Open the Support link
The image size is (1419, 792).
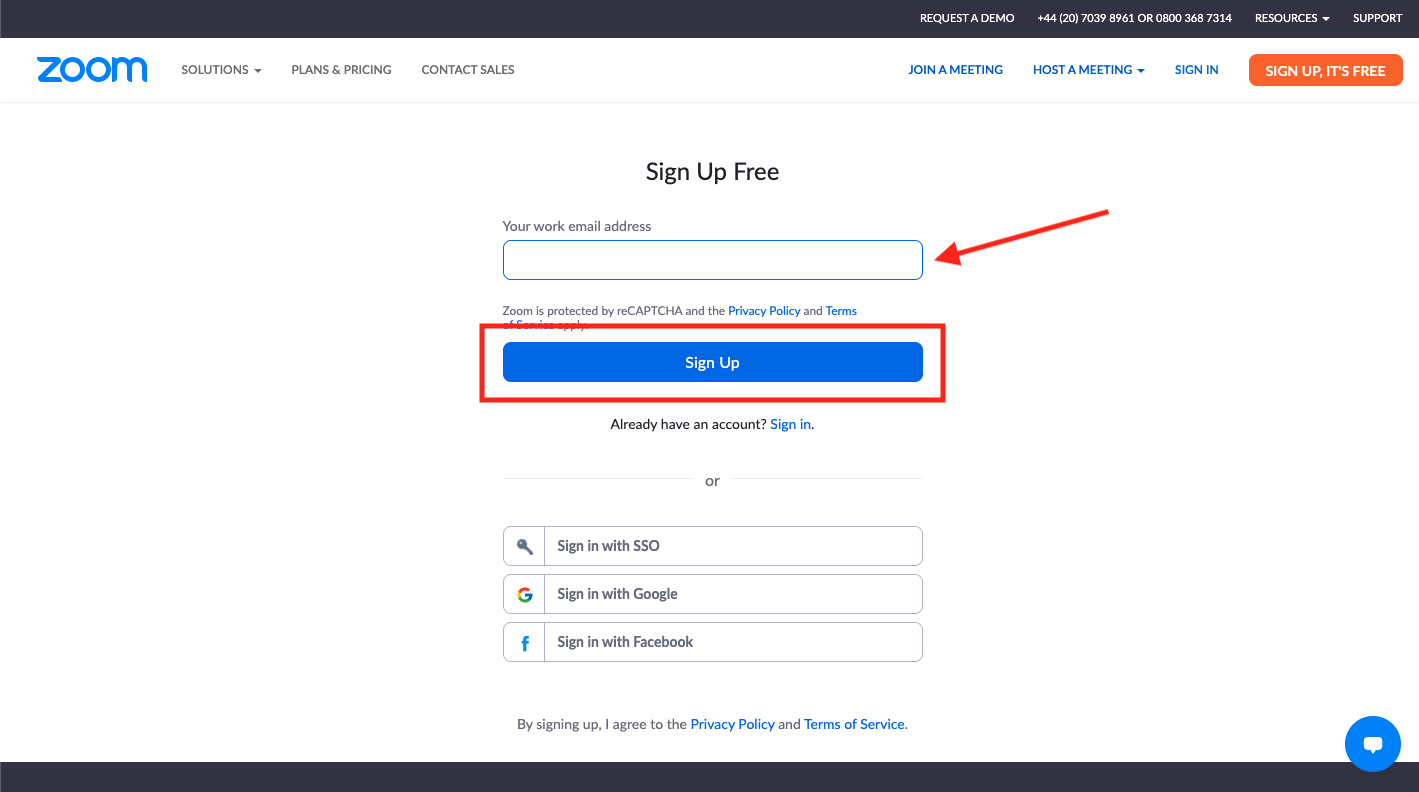coord(1377,18)
